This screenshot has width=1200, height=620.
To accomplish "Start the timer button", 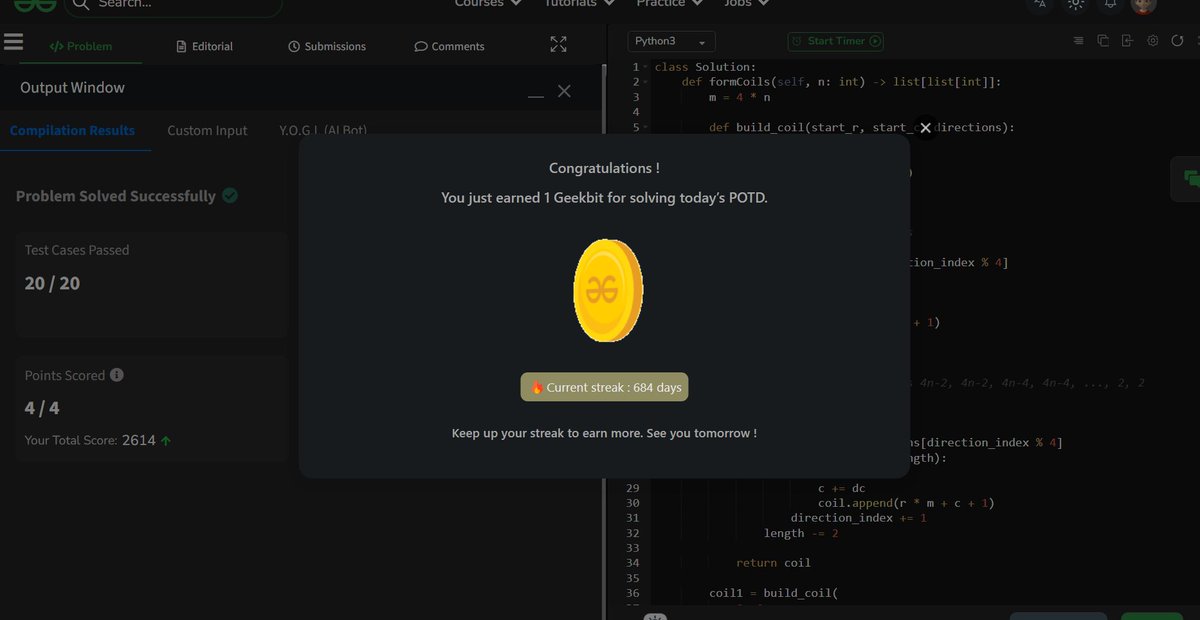I will [x=835, y=41].
